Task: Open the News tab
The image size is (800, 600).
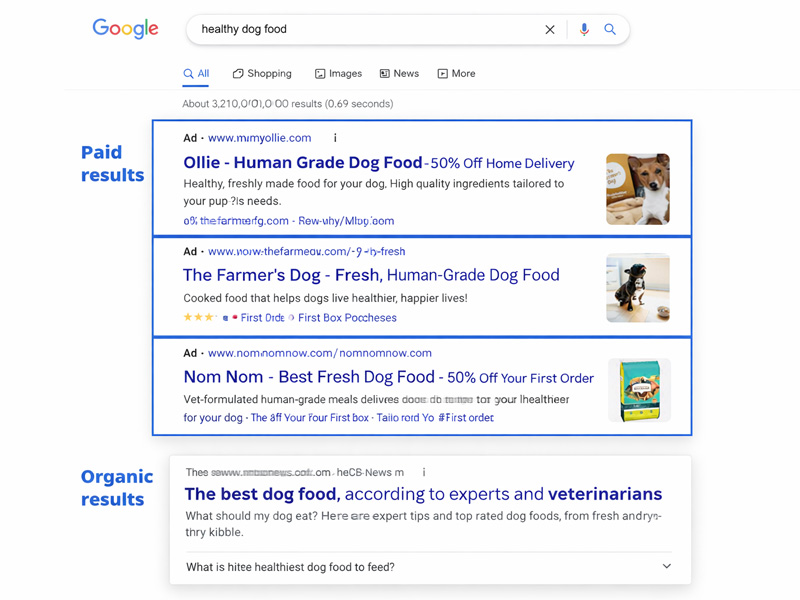Action: 399,74
